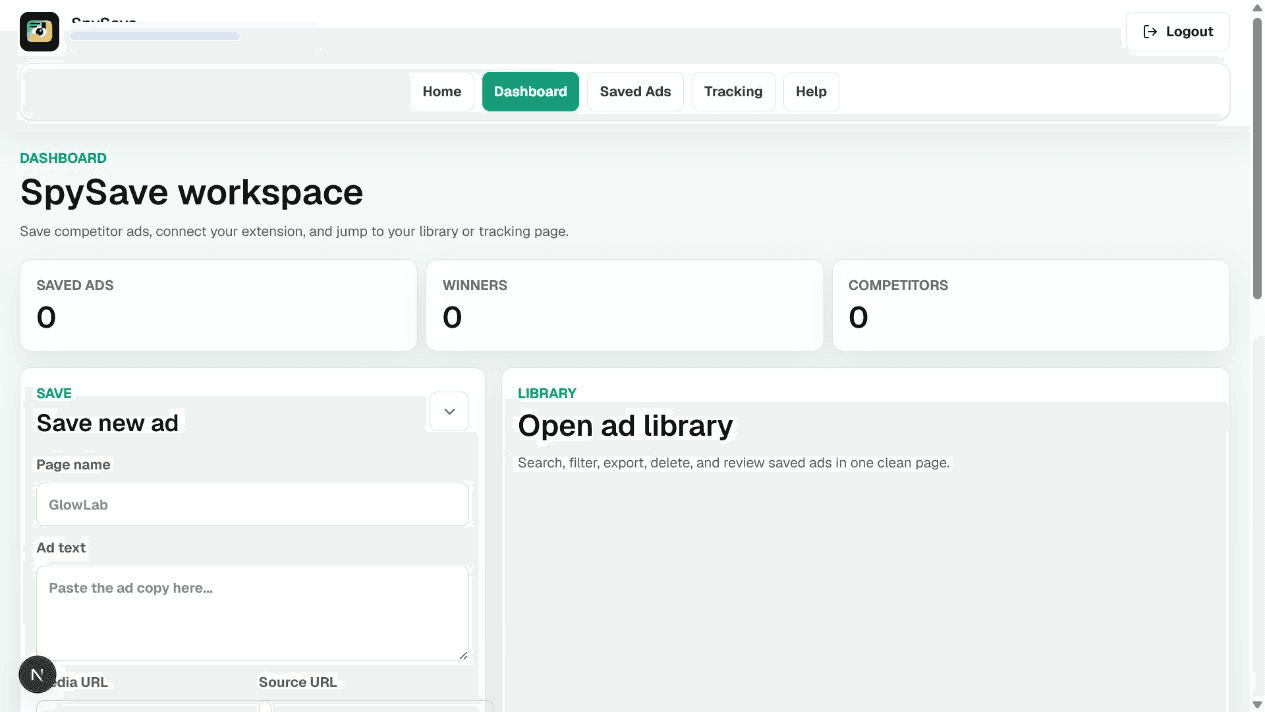1265x712 pixels.
Task: Click the green LIBRARY label
Action: point(547,393)
